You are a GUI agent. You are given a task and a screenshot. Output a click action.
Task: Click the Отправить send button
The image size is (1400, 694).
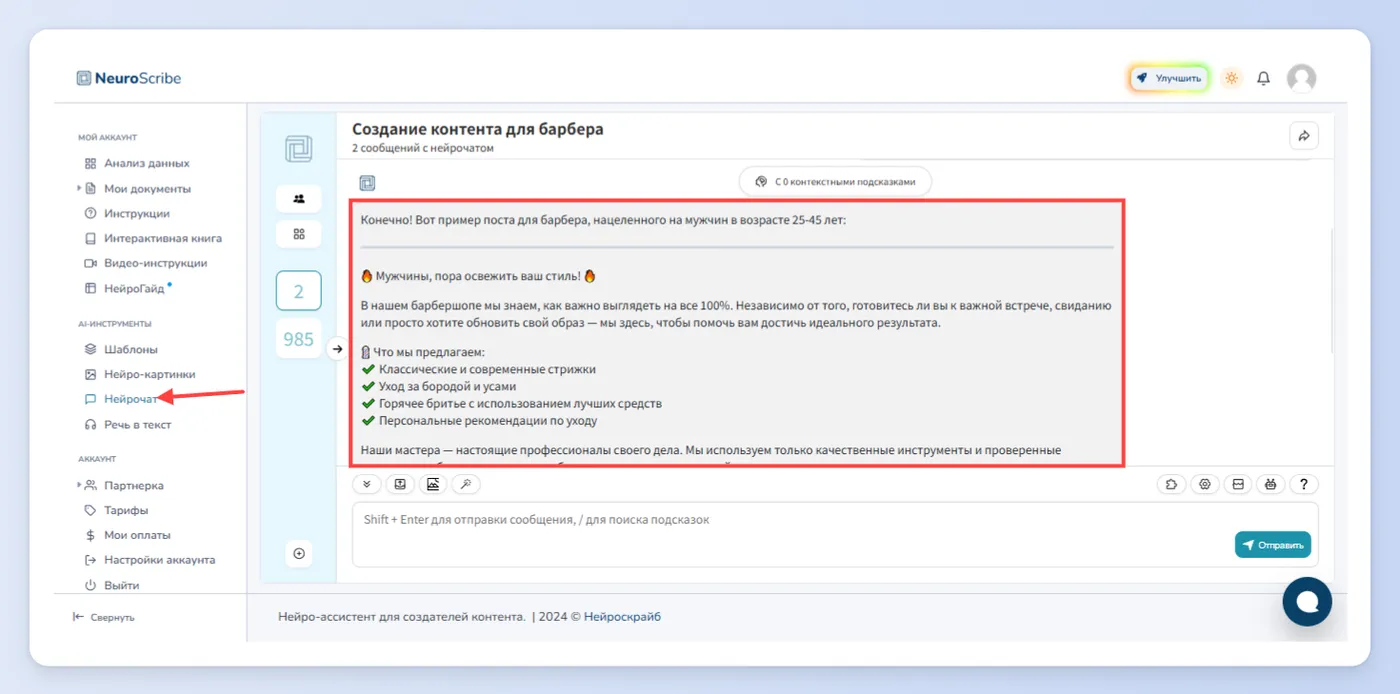coord(1273,545)
